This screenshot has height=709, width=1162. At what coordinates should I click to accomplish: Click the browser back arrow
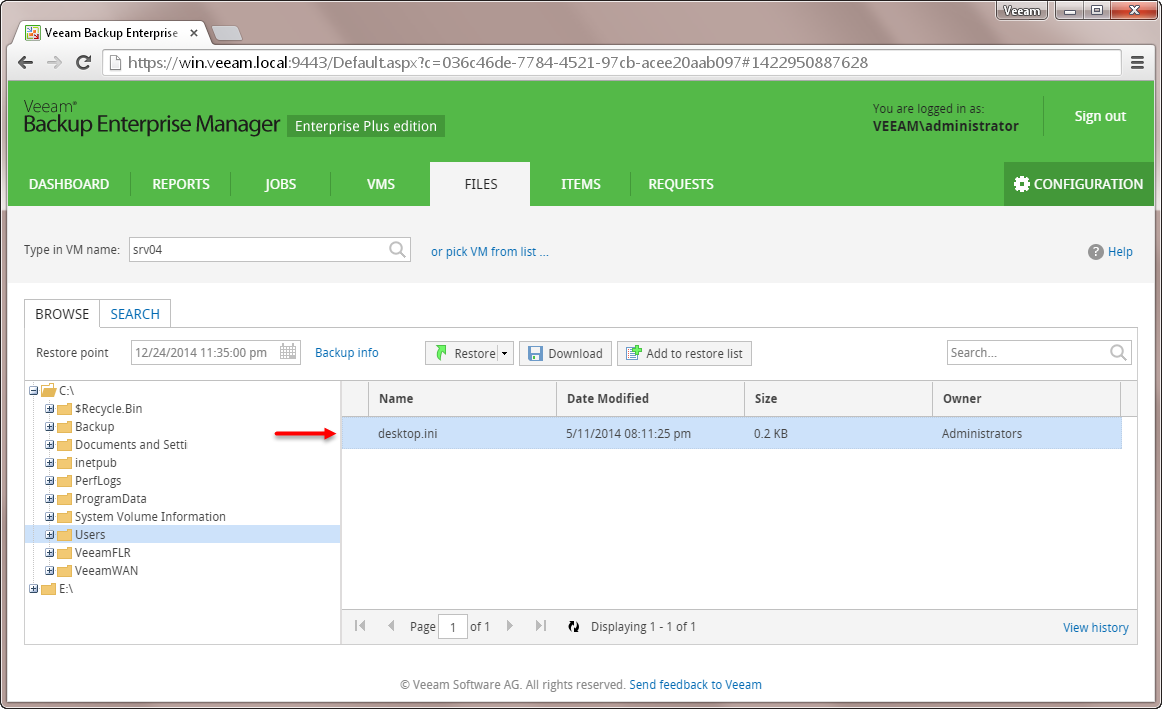click(26, 62)
